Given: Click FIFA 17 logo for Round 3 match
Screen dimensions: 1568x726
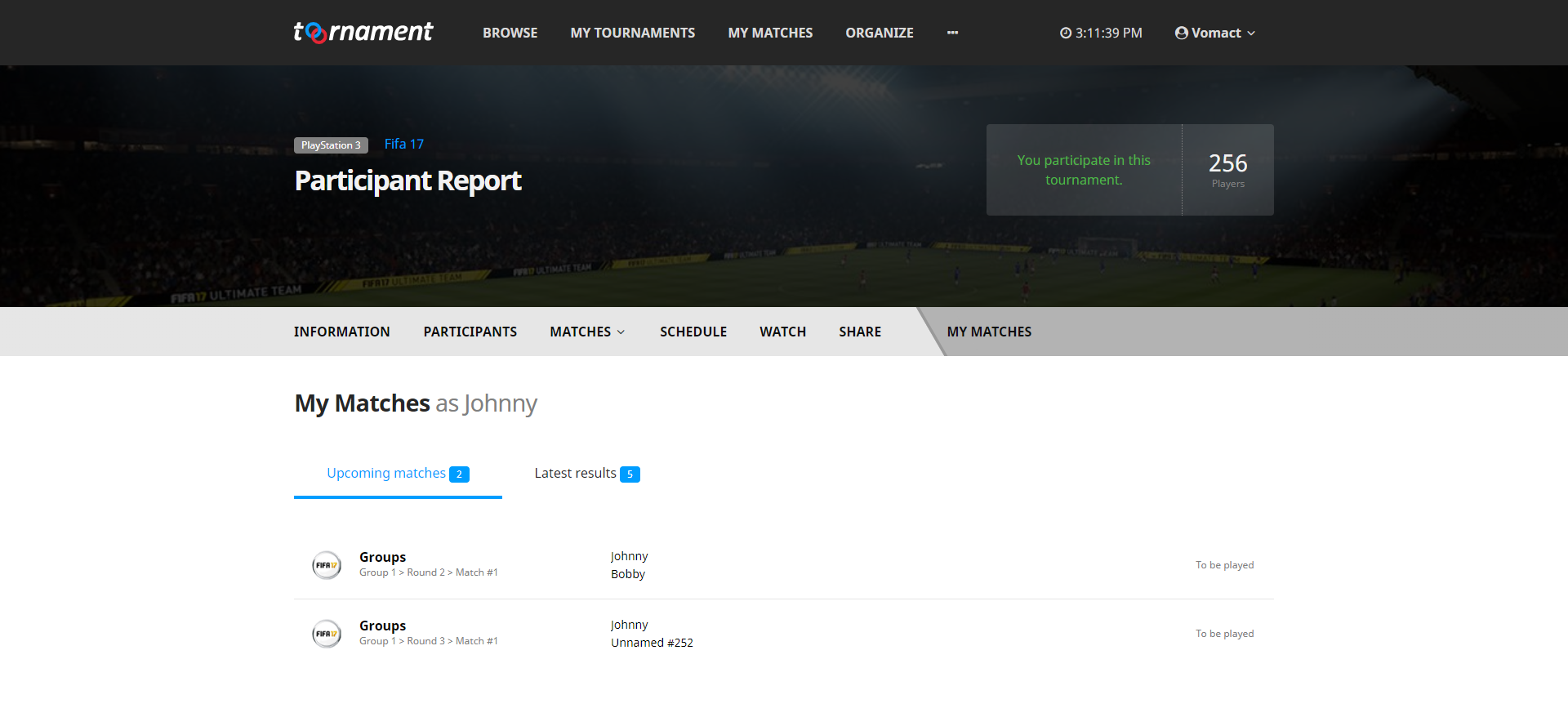Looking at the screenshot, I should point(327,634).
